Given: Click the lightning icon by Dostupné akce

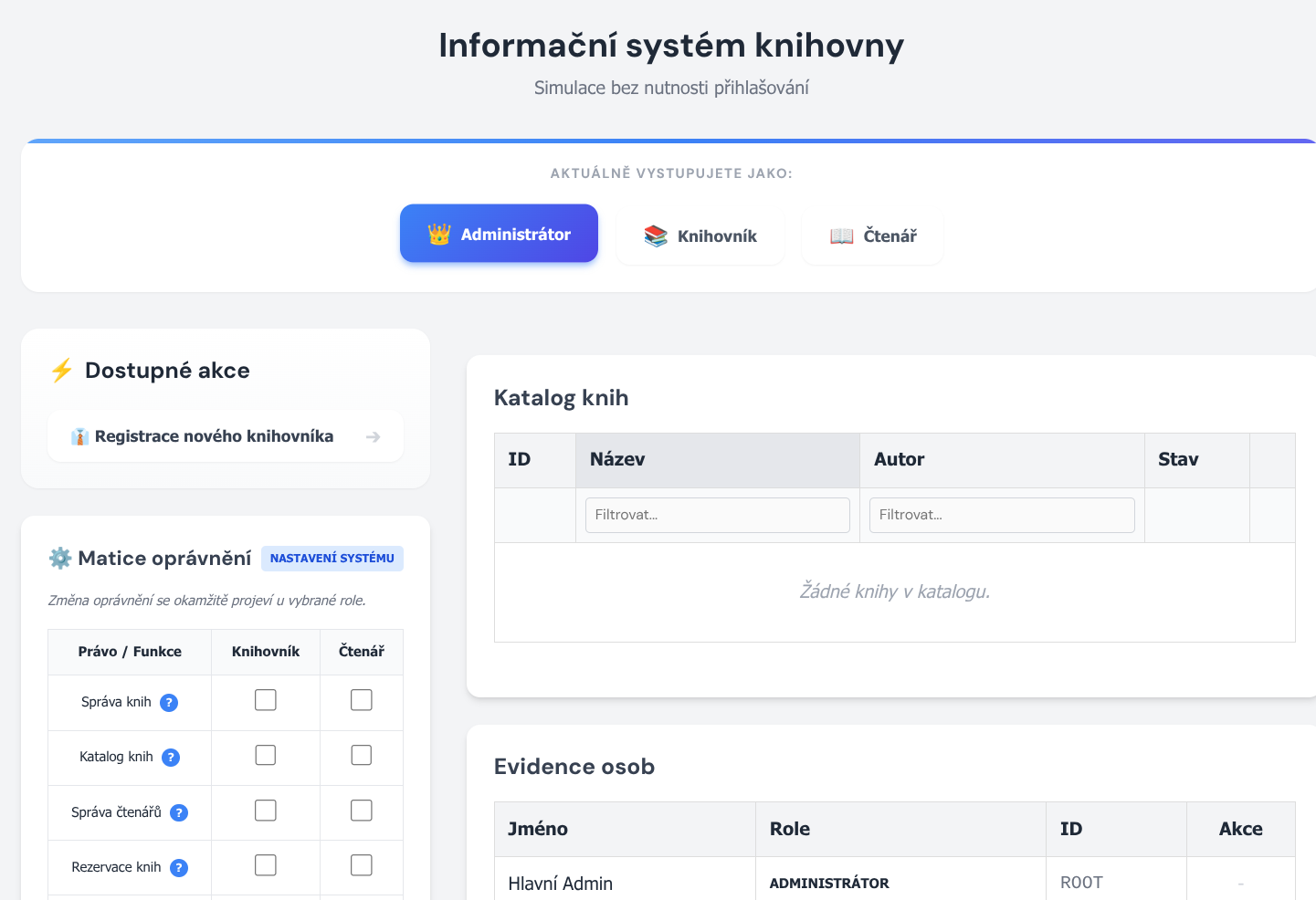Looking at the screenshot, I should pos(62,371).
